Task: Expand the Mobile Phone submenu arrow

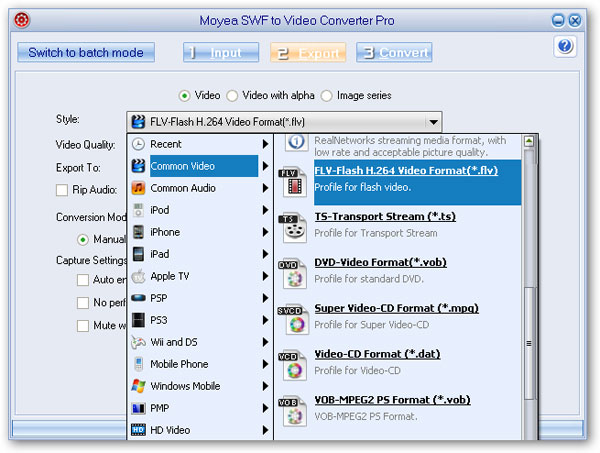Action: (265, 364)
